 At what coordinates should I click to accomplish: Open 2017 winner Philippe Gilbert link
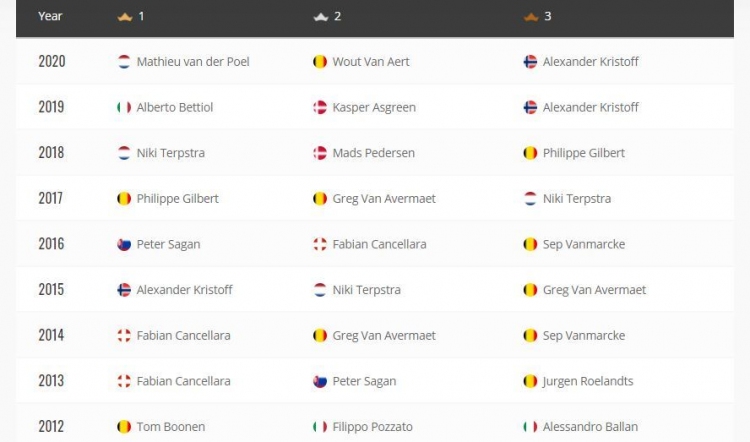[x=177, y=199]
